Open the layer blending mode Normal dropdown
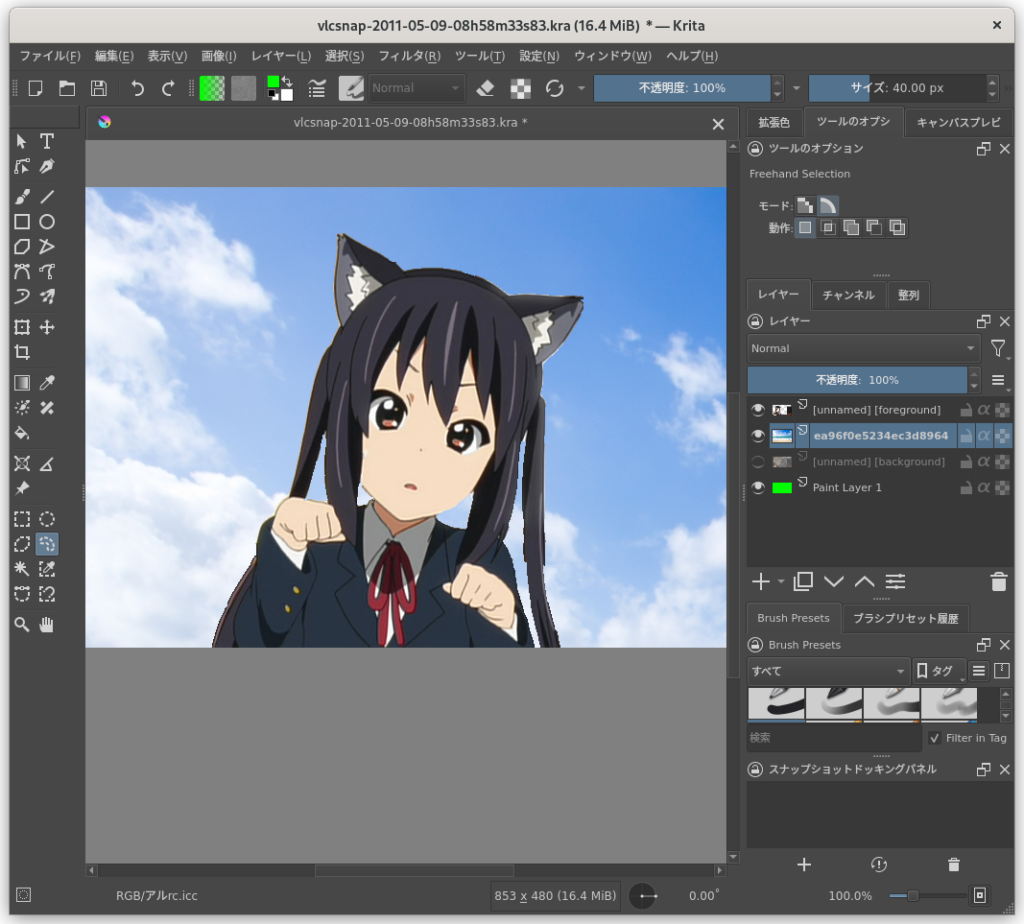Screen dimensions: 1024x924 pyautogui.click(x=863, y=348)
